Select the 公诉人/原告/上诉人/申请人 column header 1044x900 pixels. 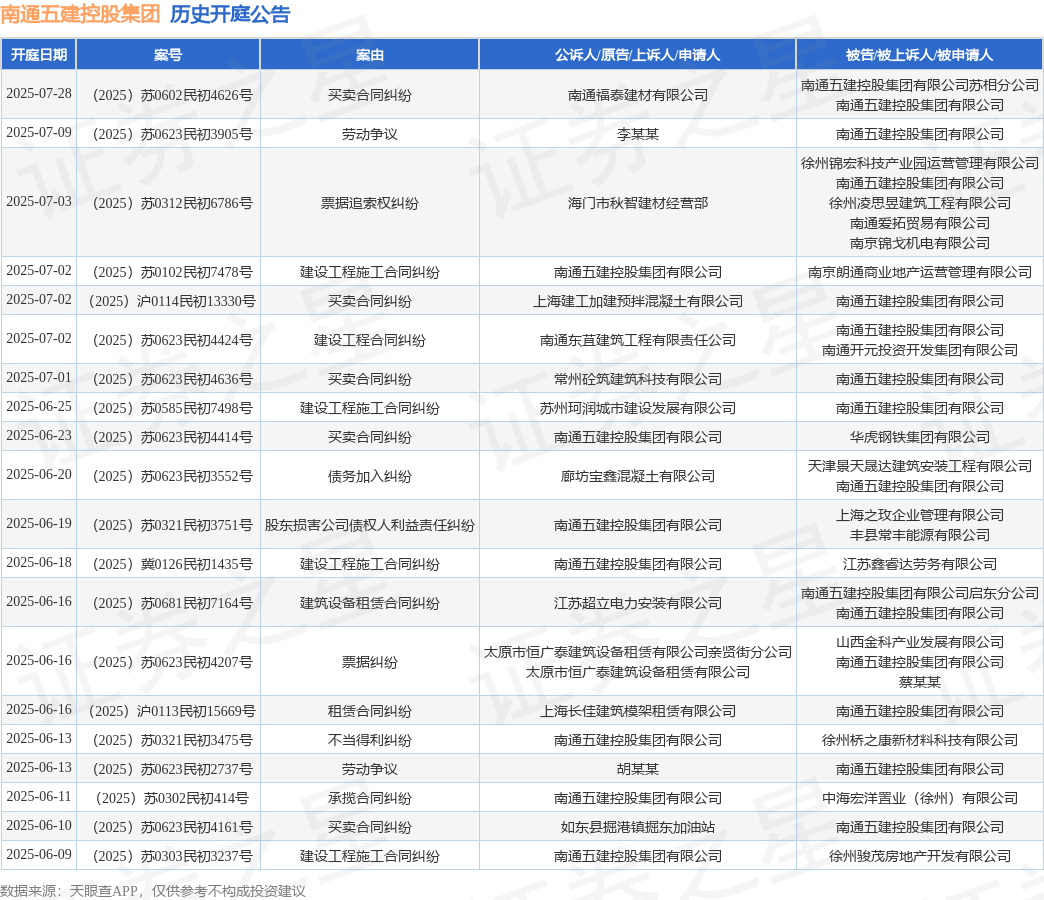click(x=638, y=55)
